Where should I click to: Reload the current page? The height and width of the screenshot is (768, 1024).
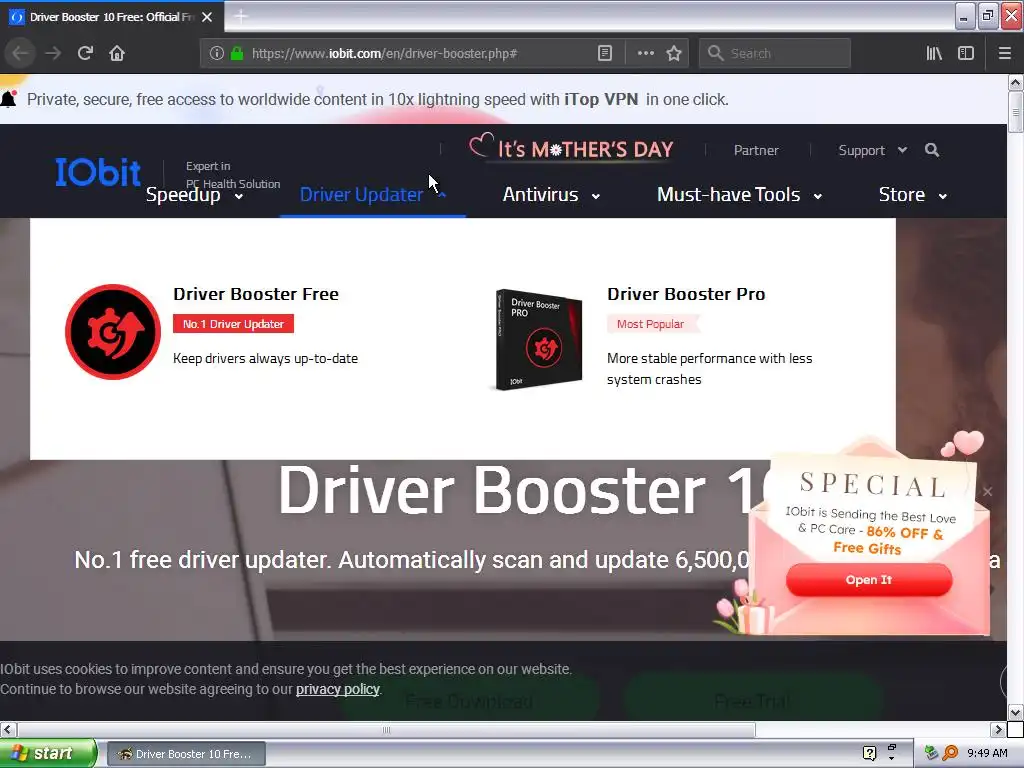(85, 53)
